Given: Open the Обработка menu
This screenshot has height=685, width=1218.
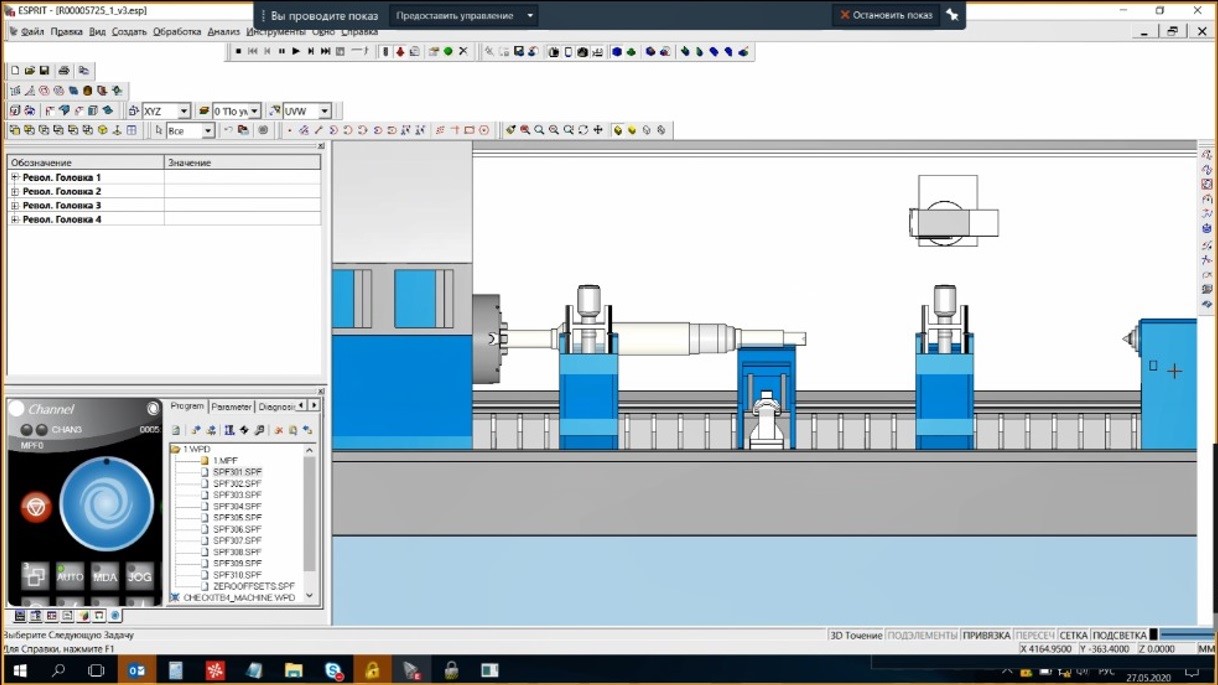Looking at the screenshot, I should [x=177, y=31].
